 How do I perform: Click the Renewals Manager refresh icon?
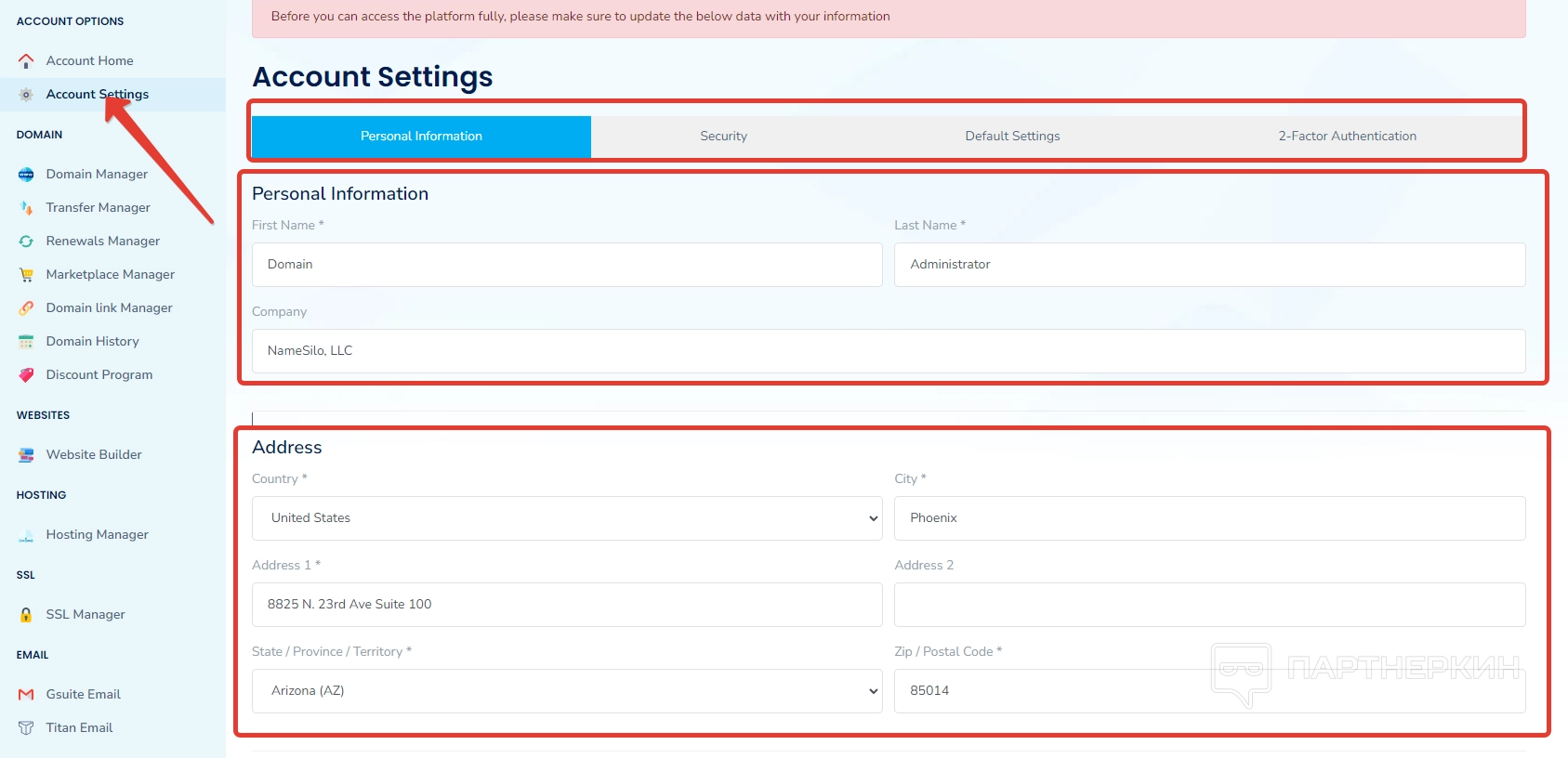pos(26,242)
